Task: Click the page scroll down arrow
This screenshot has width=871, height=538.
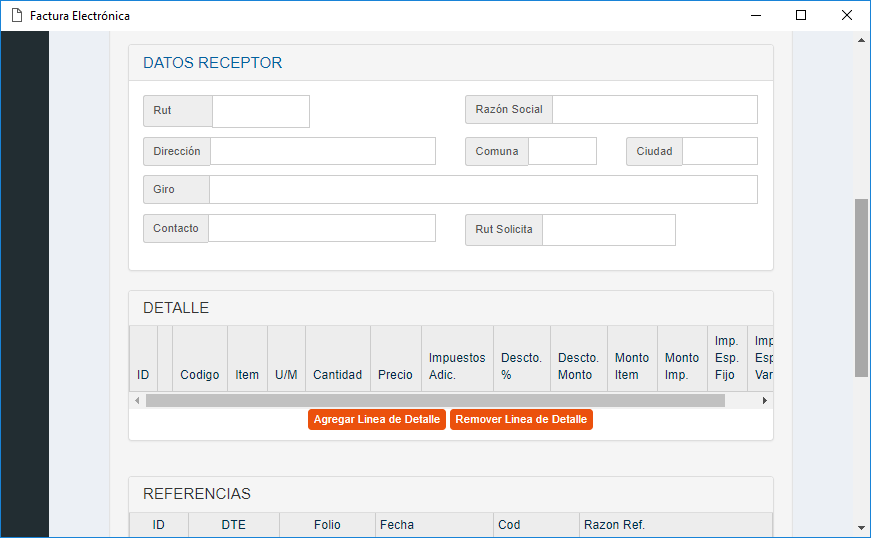Action: click(x=862, y=528)
